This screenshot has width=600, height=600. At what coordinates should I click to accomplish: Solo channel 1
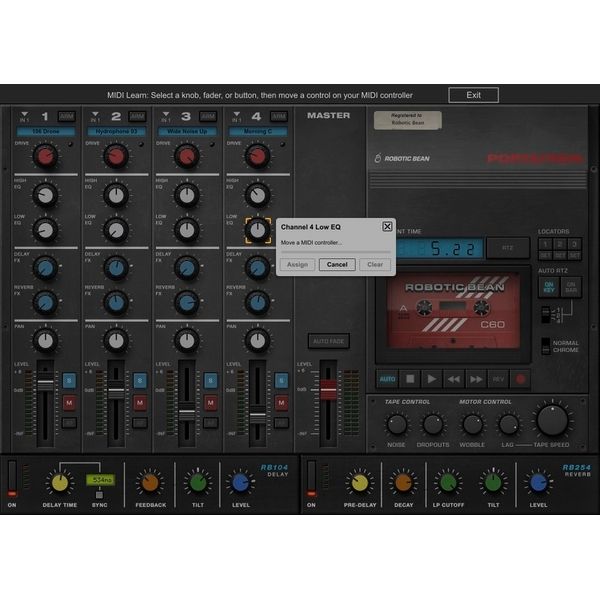pos(69,381)
